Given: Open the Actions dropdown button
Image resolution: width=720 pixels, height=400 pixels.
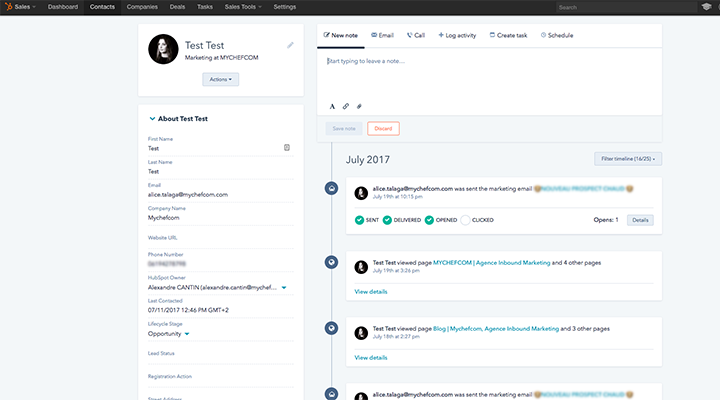Looking at the screenshot, I should coord(220,79).
